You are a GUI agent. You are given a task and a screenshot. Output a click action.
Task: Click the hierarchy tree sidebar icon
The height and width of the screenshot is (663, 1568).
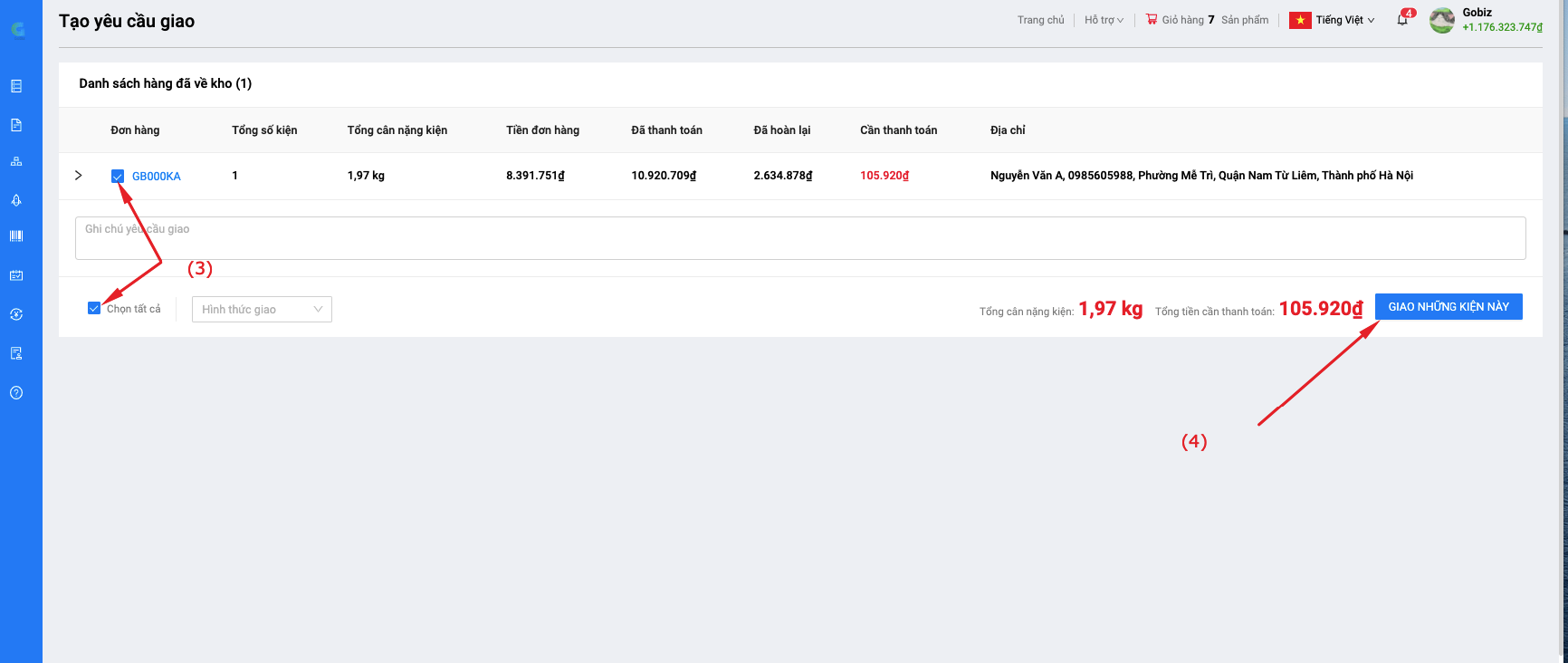pos(16,162)
